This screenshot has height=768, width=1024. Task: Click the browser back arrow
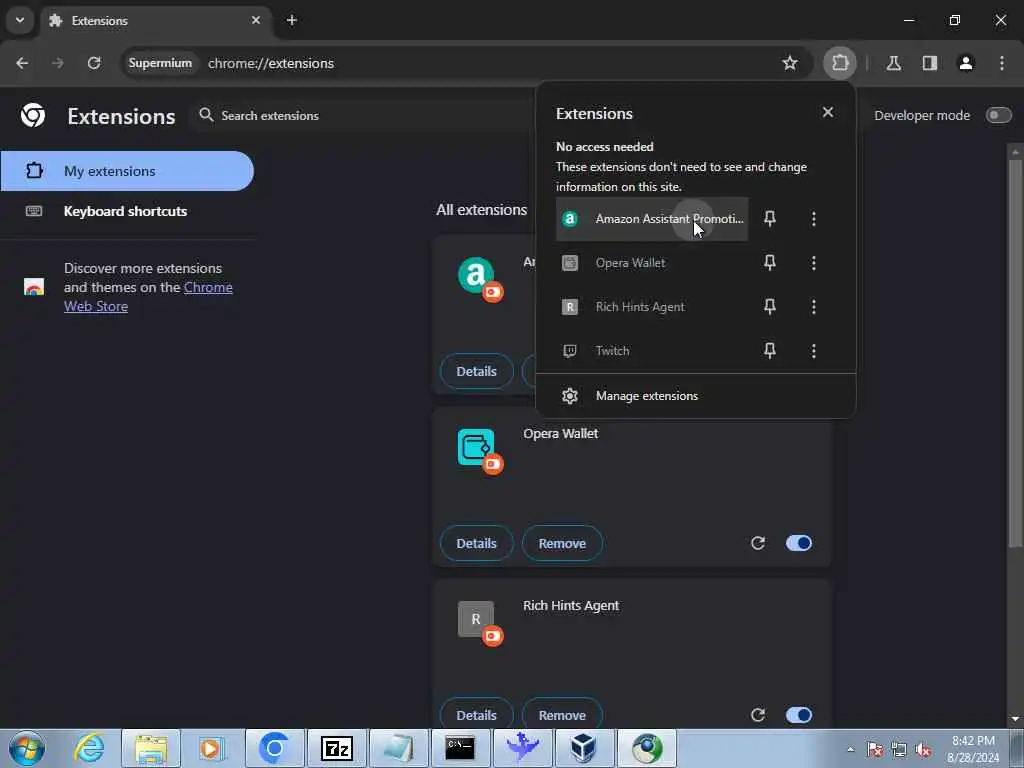point(22,63)
